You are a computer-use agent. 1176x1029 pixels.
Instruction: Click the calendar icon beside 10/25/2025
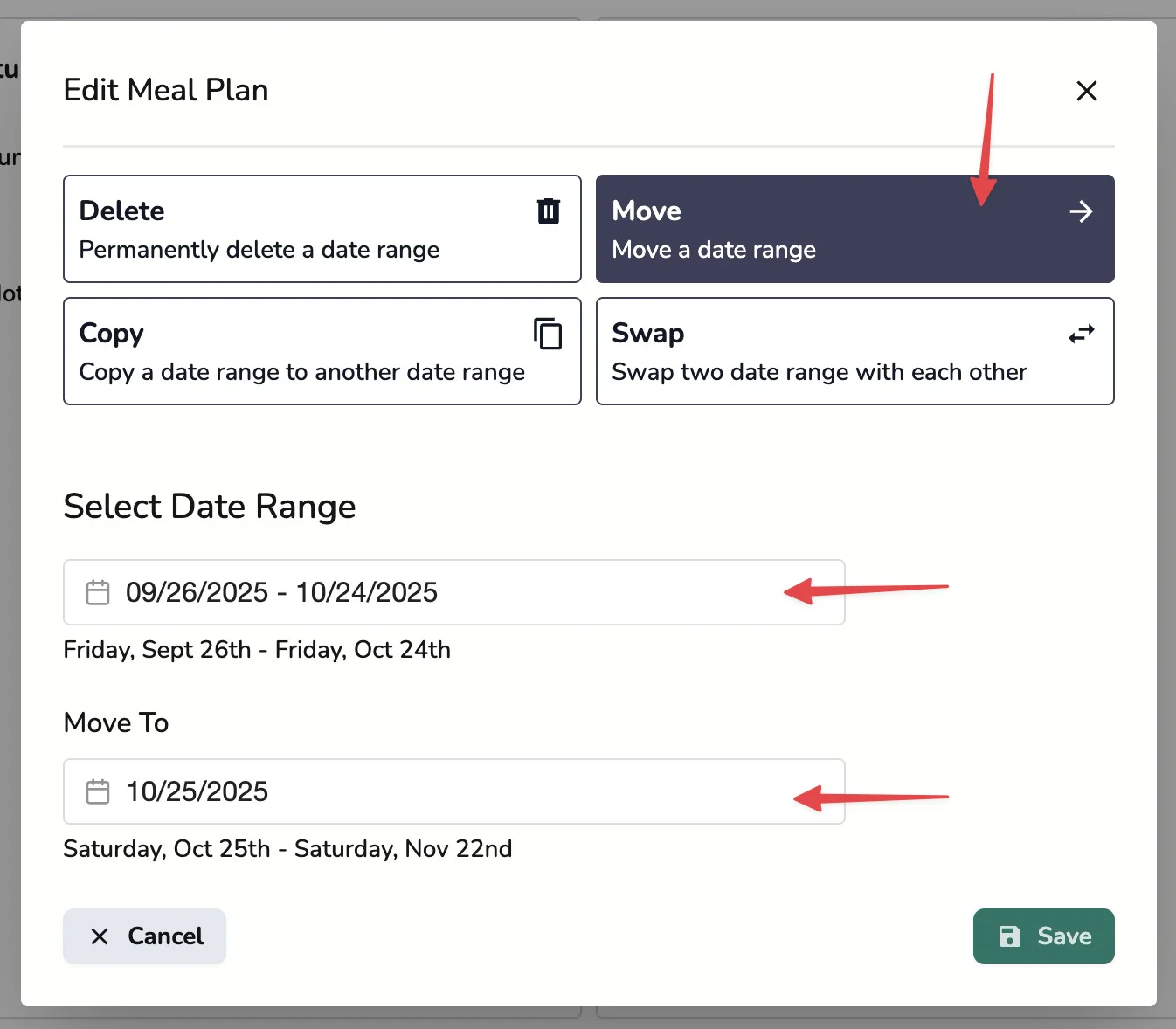tap(97, 791)
